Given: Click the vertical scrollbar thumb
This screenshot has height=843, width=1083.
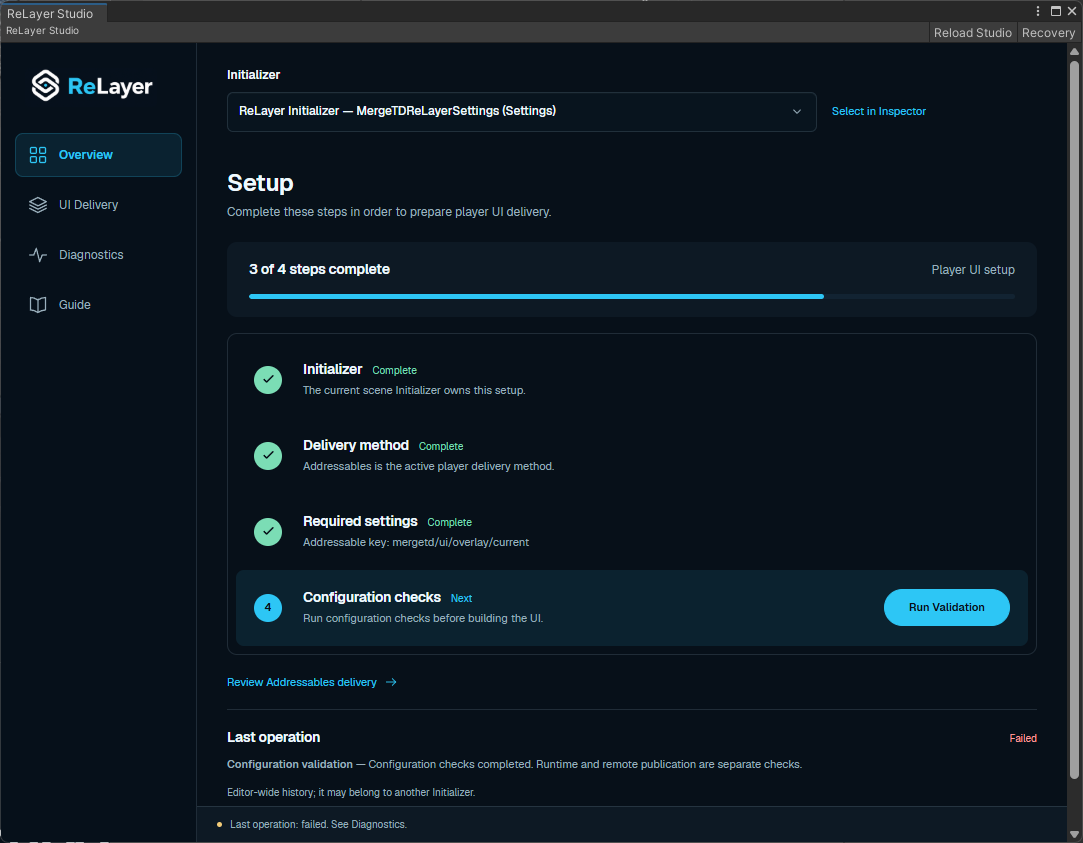Looking at the screenshot, I should 1074,420.
